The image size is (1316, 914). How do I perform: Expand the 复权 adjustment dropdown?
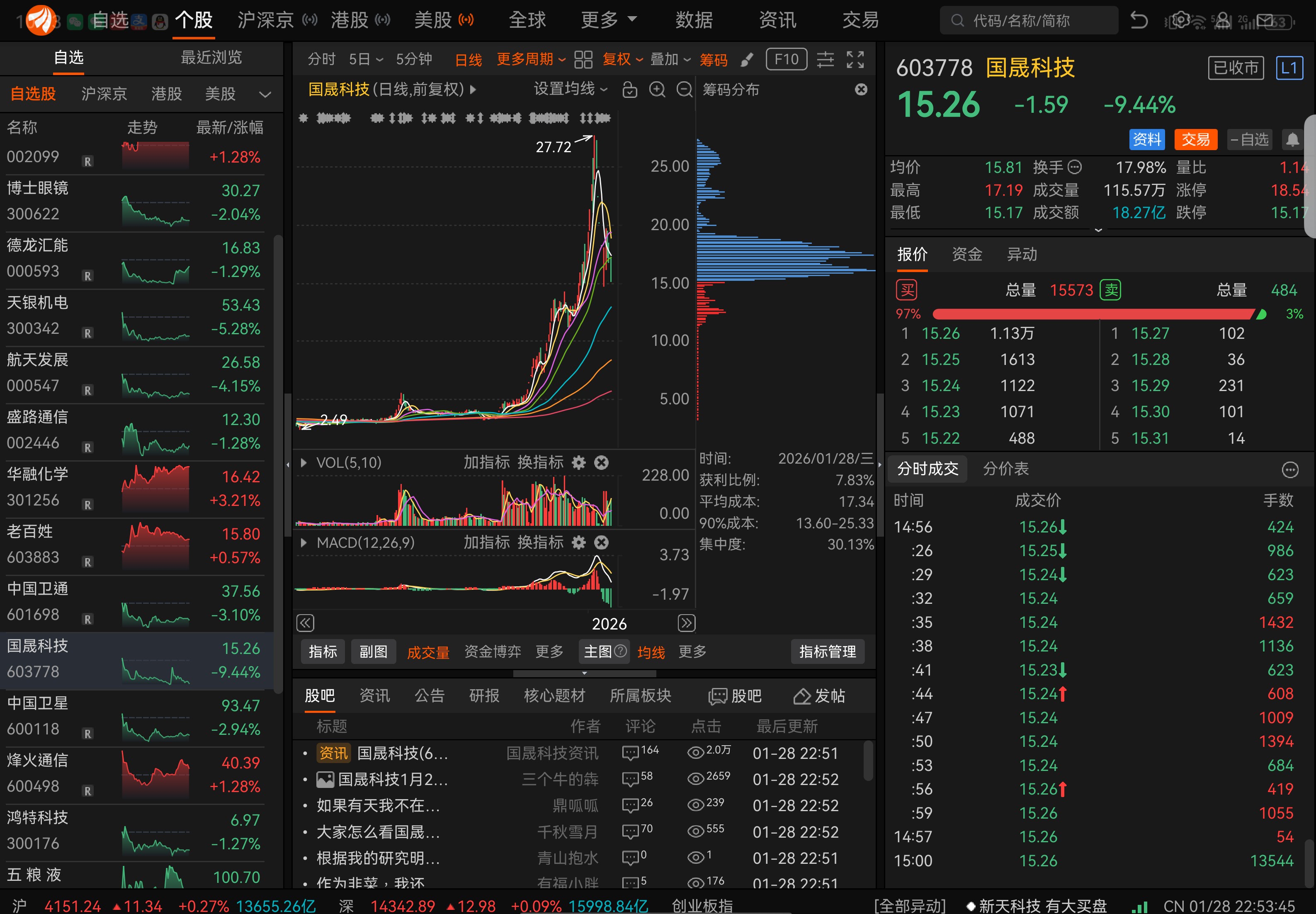point(622,60)
